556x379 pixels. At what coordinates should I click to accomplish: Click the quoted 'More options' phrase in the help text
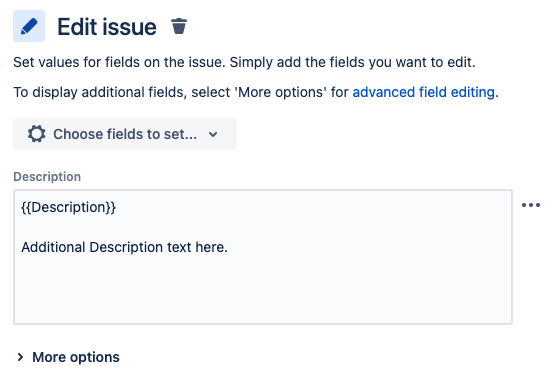pos(280,92)
